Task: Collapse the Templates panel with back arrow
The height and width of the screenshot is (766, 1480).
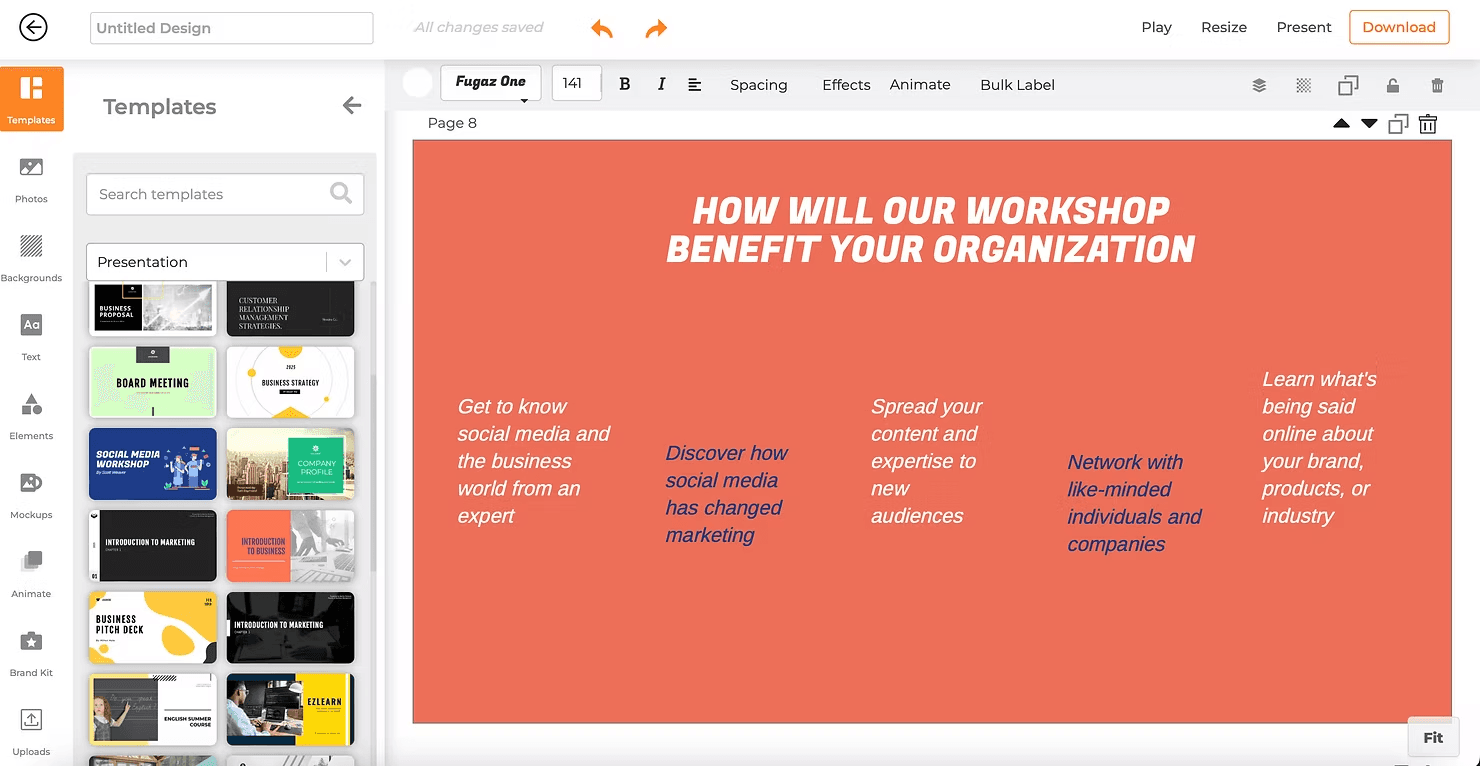Action: pyautogui.click(x=351, y=105)
